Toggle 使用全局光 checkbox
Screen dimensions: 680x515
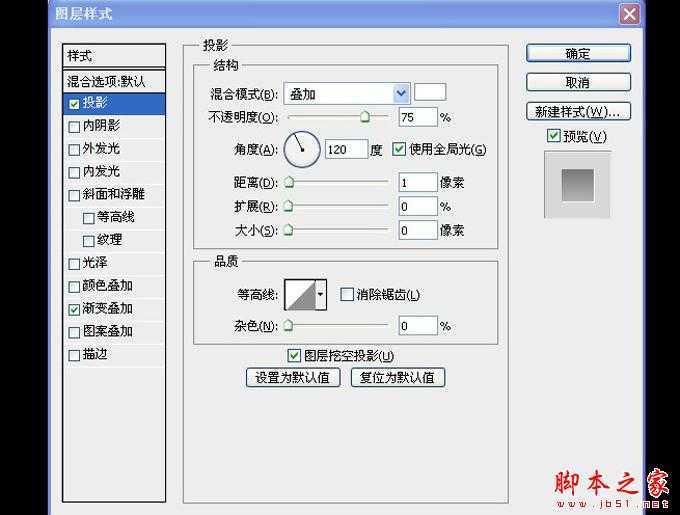click(399, 150)
